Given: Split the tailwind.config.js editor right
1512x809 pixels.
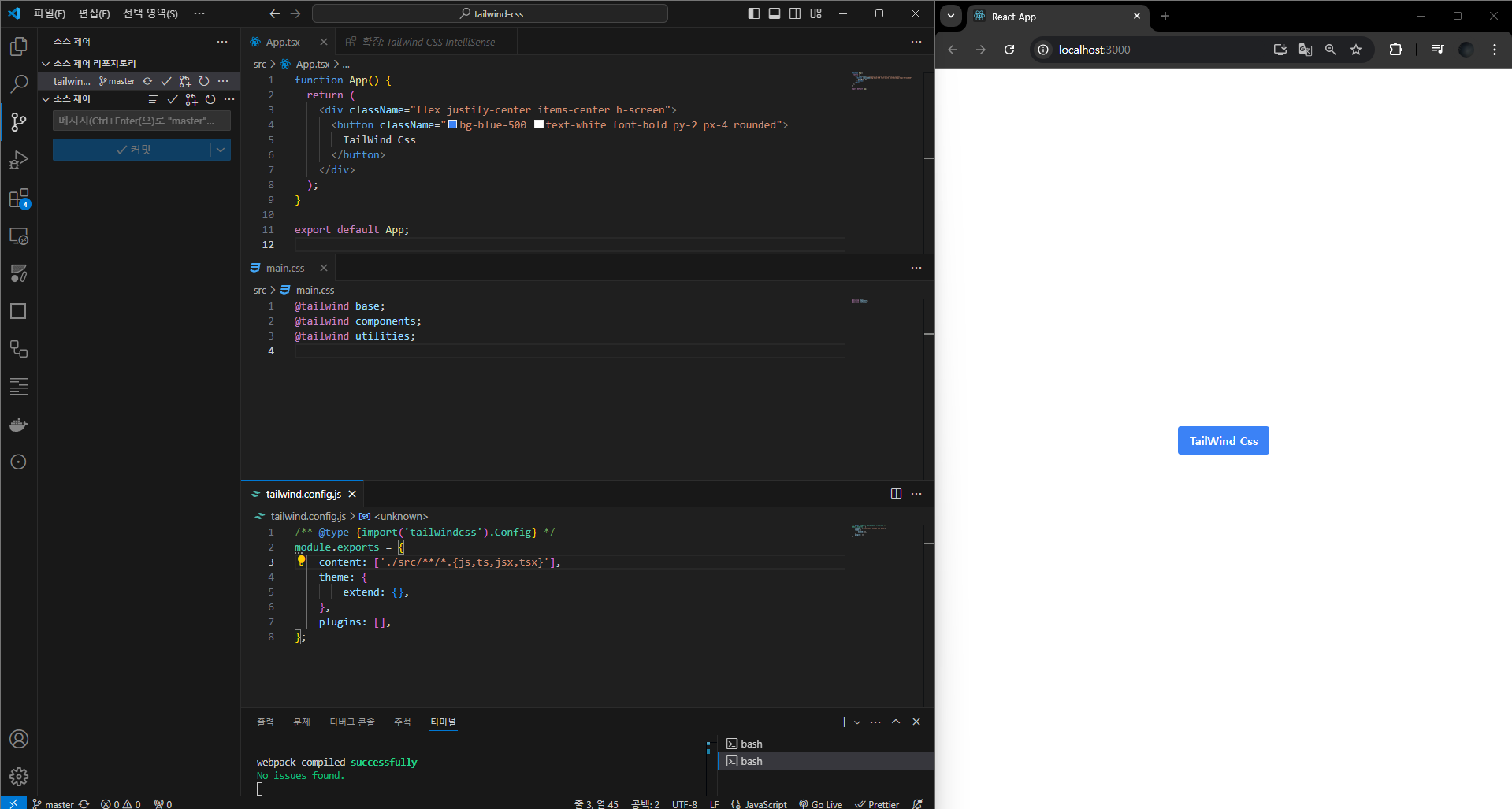Looking at the screenshot, I should [x=896, y=494].
